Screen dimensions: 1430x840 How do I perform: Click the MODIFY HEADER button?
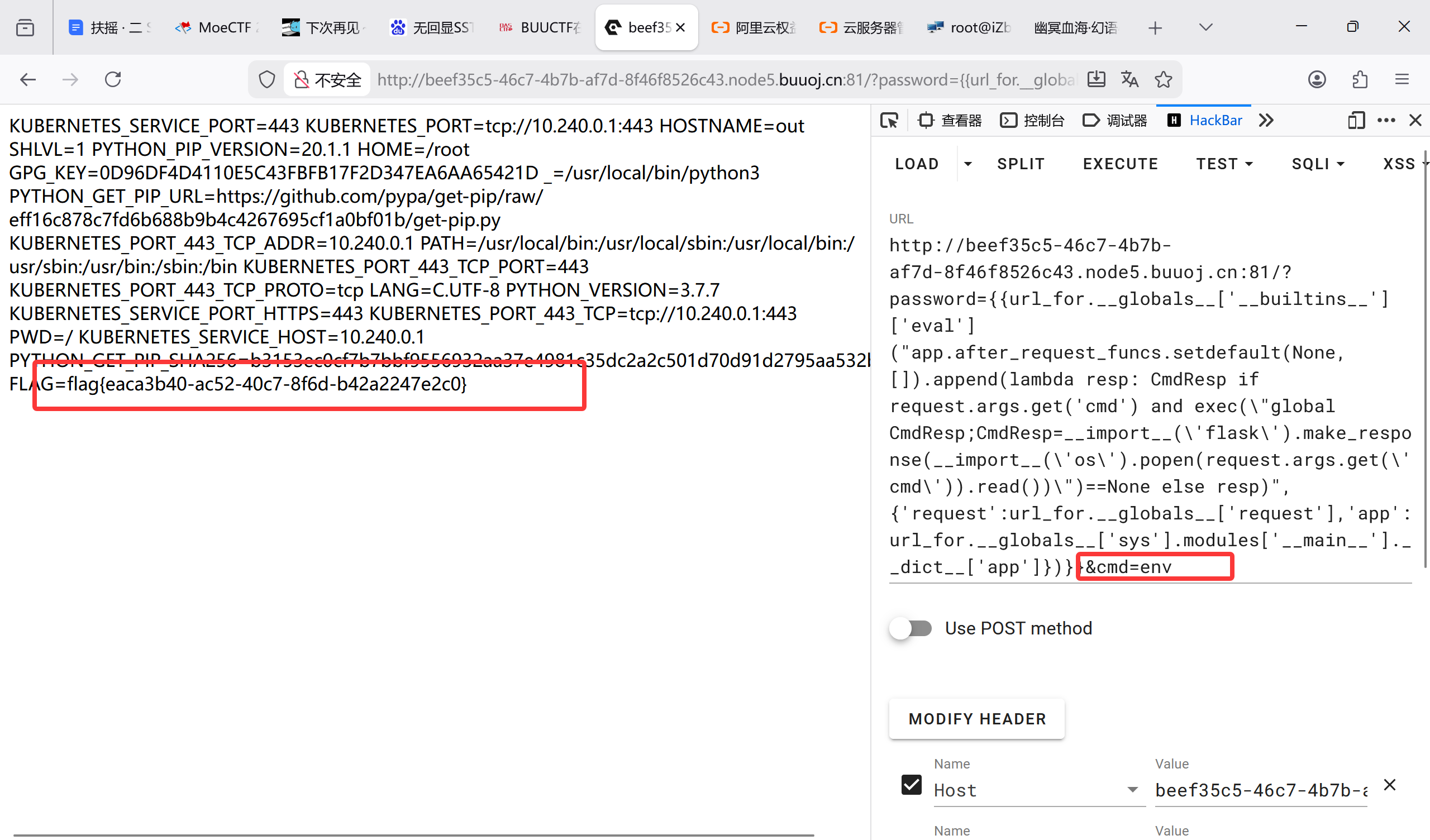[976, 719]
